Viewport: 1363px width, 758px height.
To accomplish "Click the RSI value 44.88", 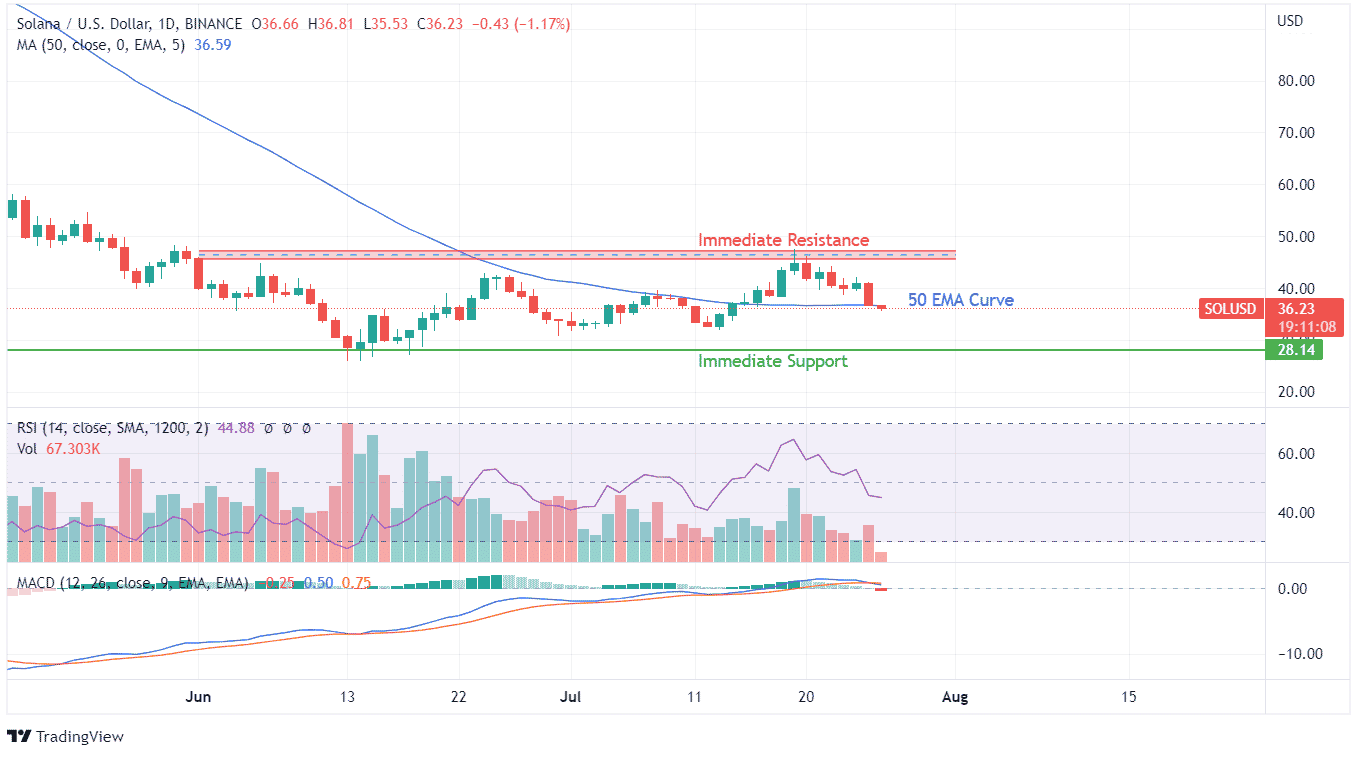I will click(236, 428).
